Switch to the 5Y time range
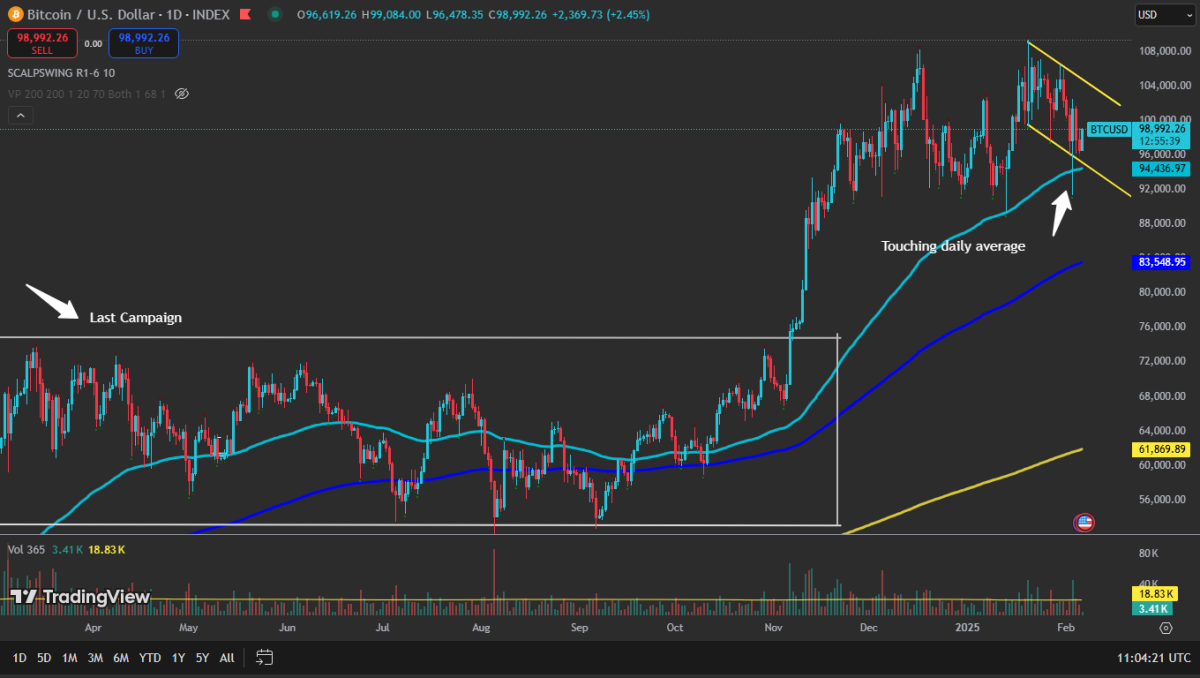 coord(202,657)
